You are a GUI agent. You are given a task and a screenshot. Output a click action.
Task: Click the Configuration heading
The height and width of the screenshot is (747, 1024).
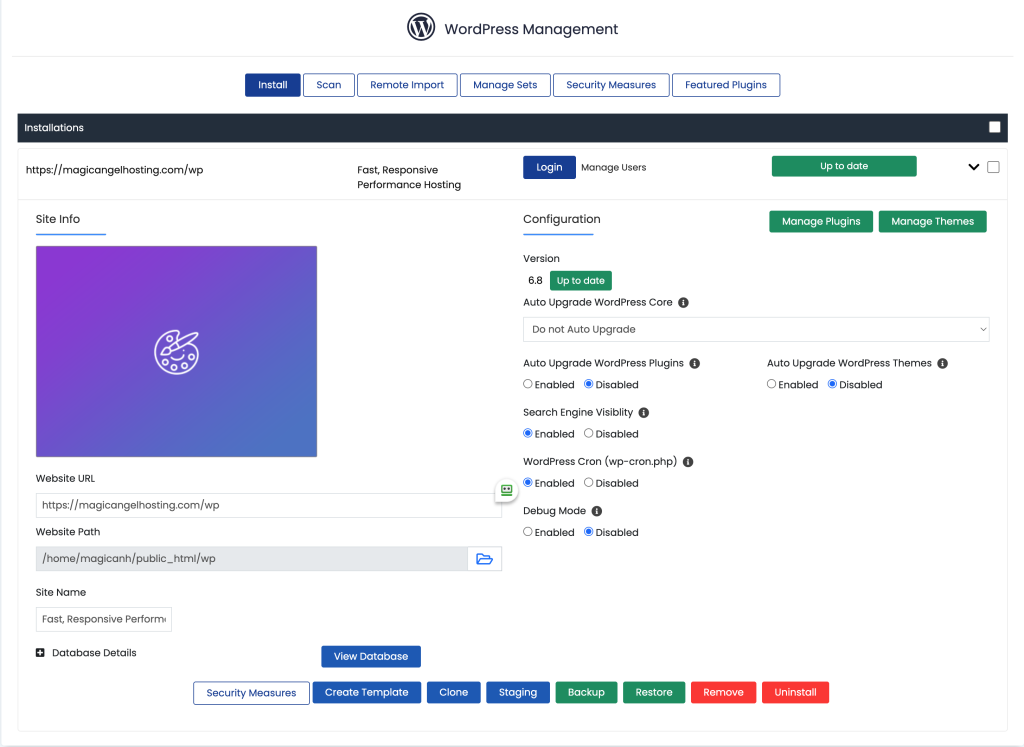coord(562,219)
